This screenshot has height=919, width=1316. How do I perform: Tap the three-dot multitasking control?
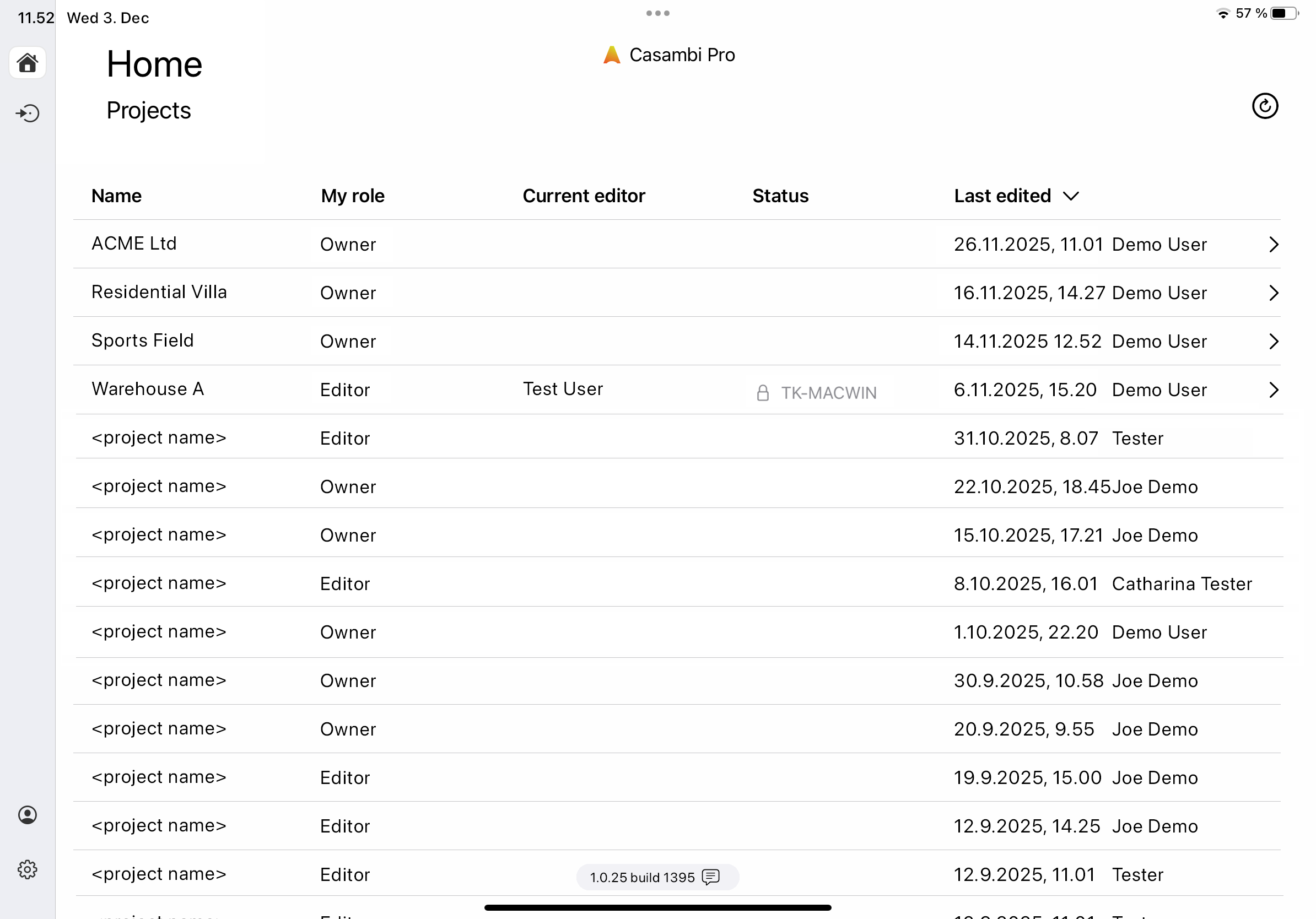click(x=657, y=13)
